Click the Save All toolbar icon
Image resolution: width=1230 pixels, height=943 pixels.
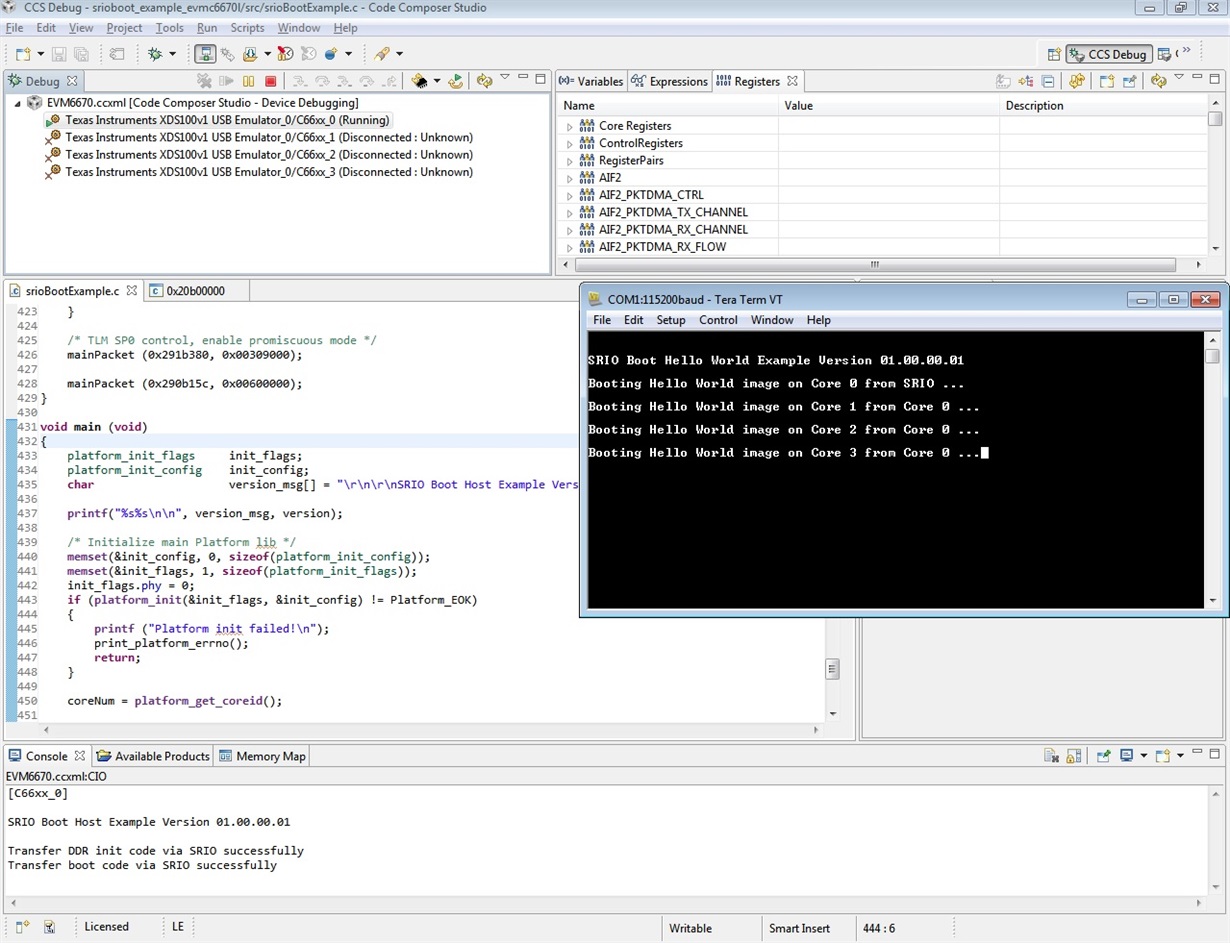(82, 54)
